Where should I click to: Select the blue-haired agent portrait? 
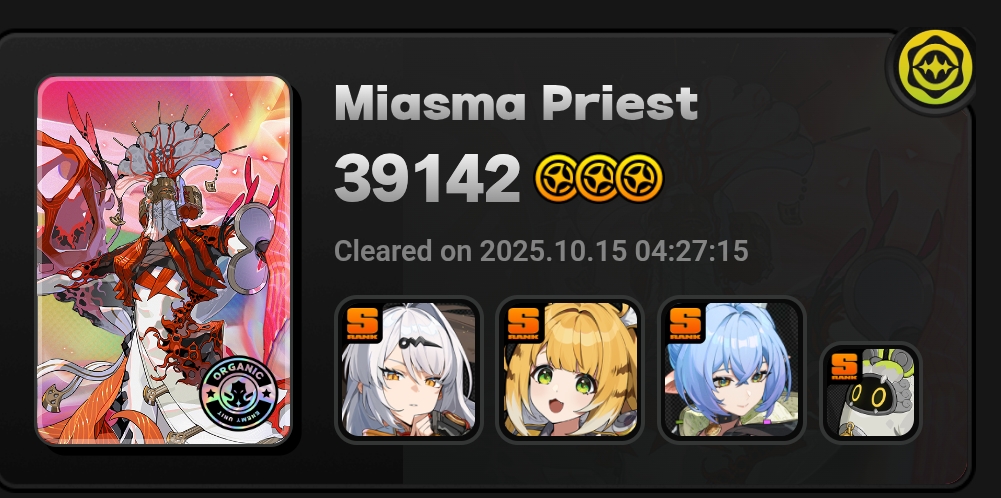[731, 369]
